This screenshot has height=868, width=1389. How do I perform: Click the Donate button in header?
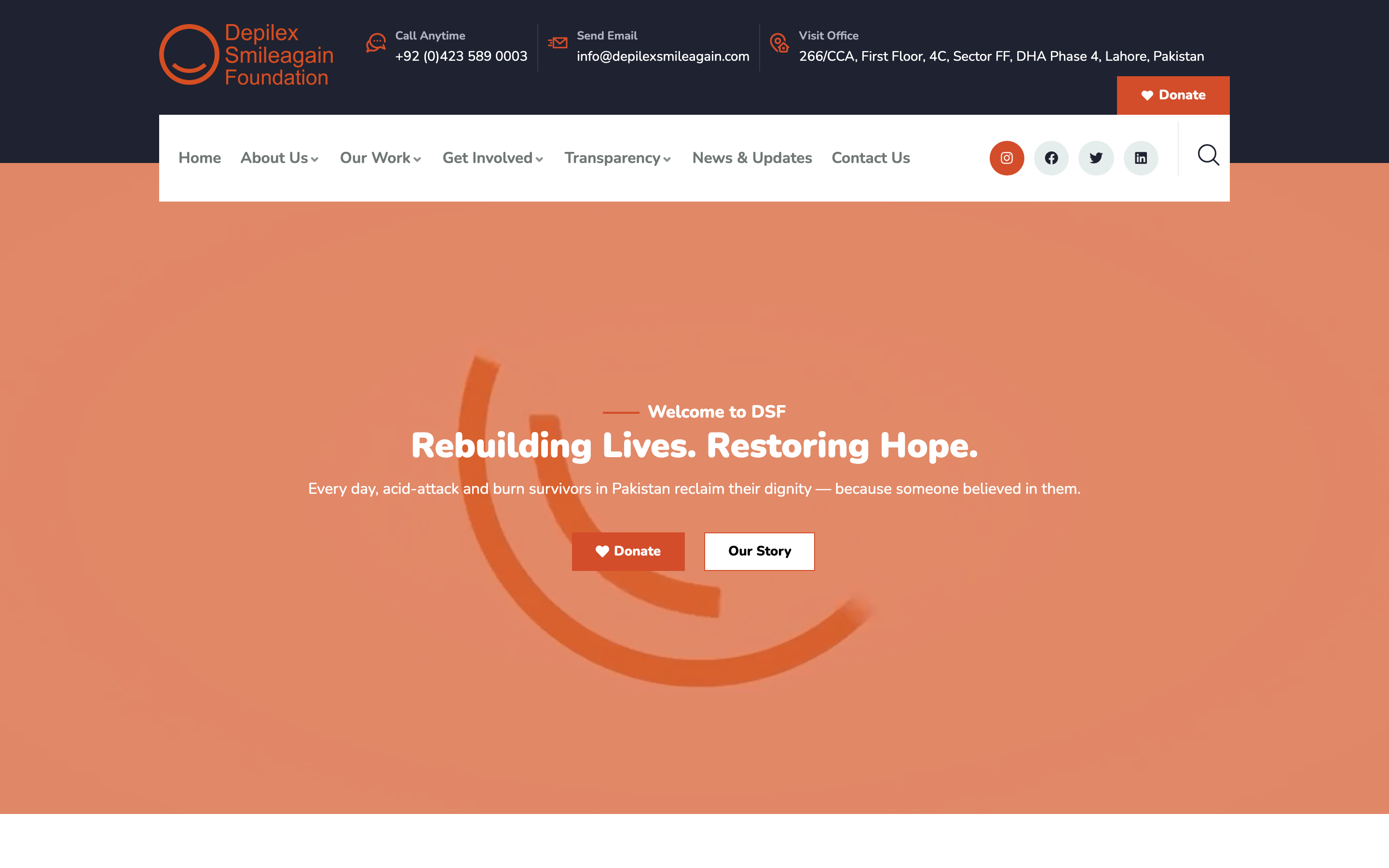1173,95
